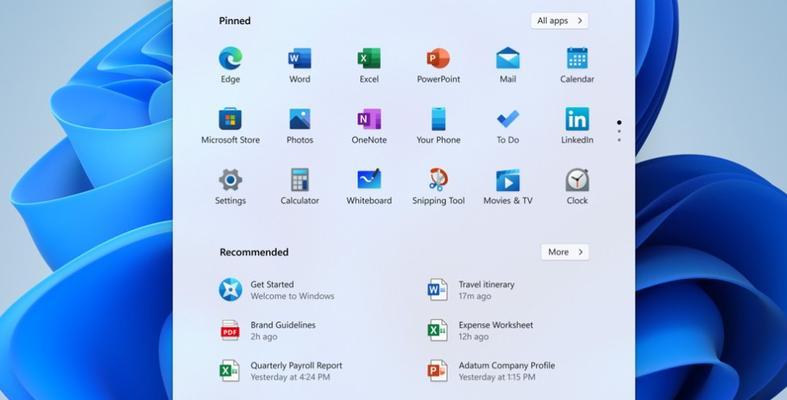
Task: Open the Snipping Tool
Action: [438, 187]
